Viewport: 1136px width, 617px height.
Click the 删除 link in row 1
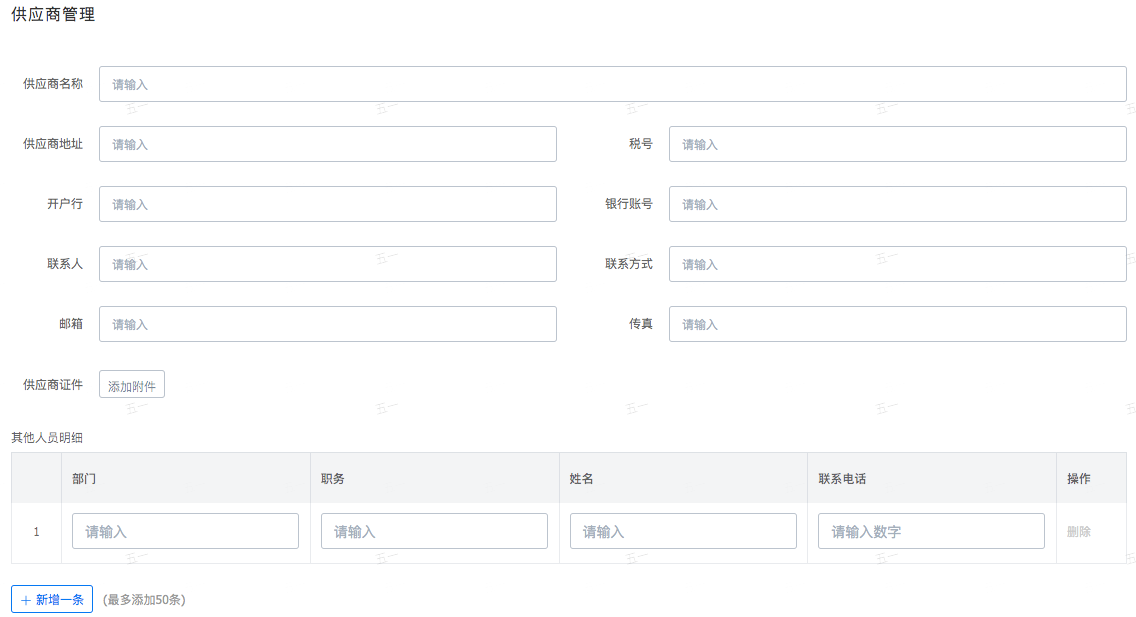[x=1079, y=532]
